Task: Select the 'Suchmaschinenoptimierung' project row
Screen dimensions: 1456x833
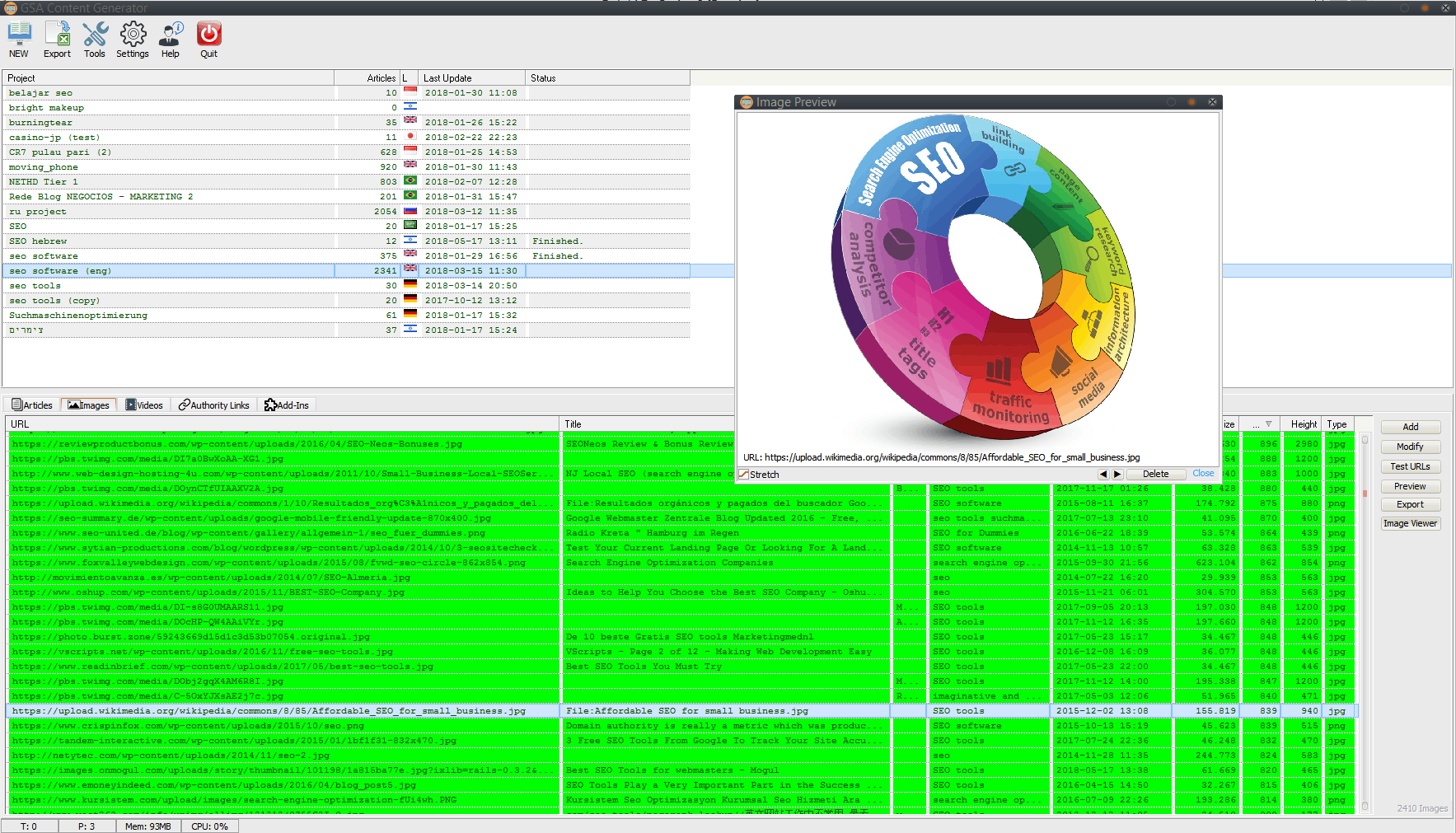Action: (346, 316)
